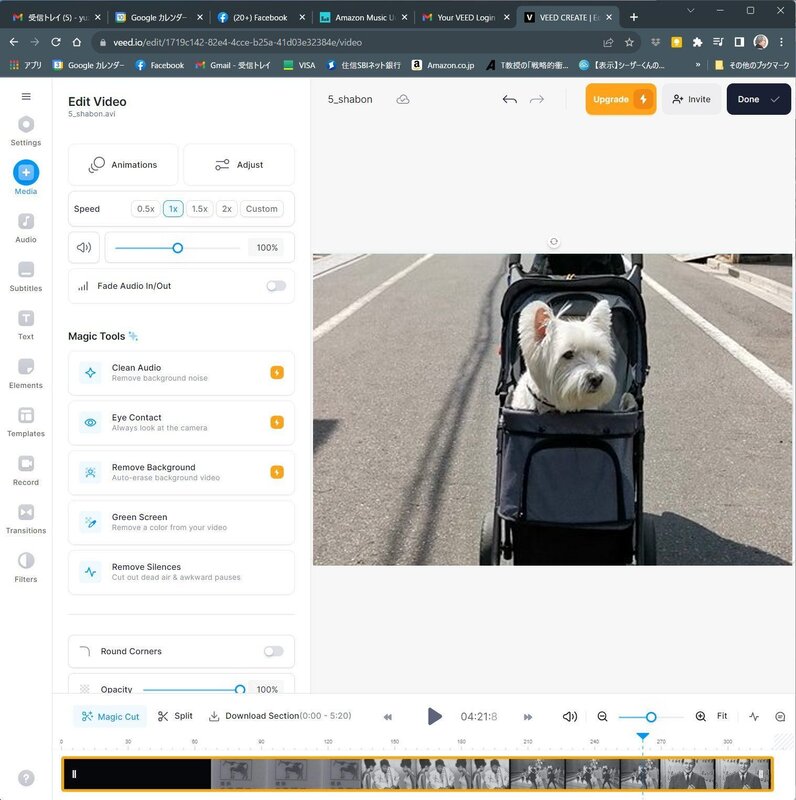Viewport: 796px width, 800px height.
Task: Choose Custom speed option
Action: 261,209
